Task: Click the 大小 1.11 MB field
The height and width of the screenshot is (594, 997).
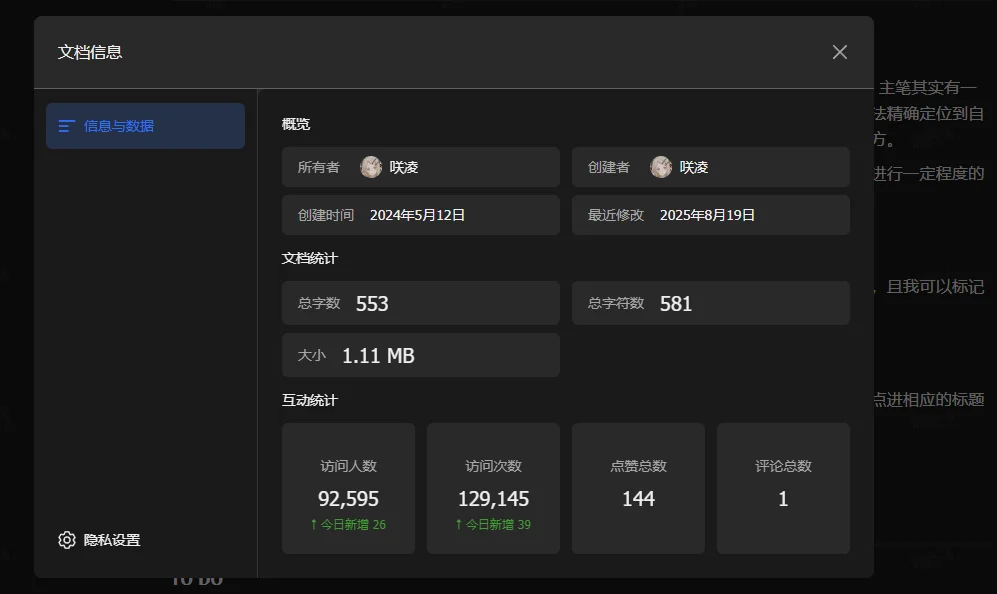Action: 420,355
